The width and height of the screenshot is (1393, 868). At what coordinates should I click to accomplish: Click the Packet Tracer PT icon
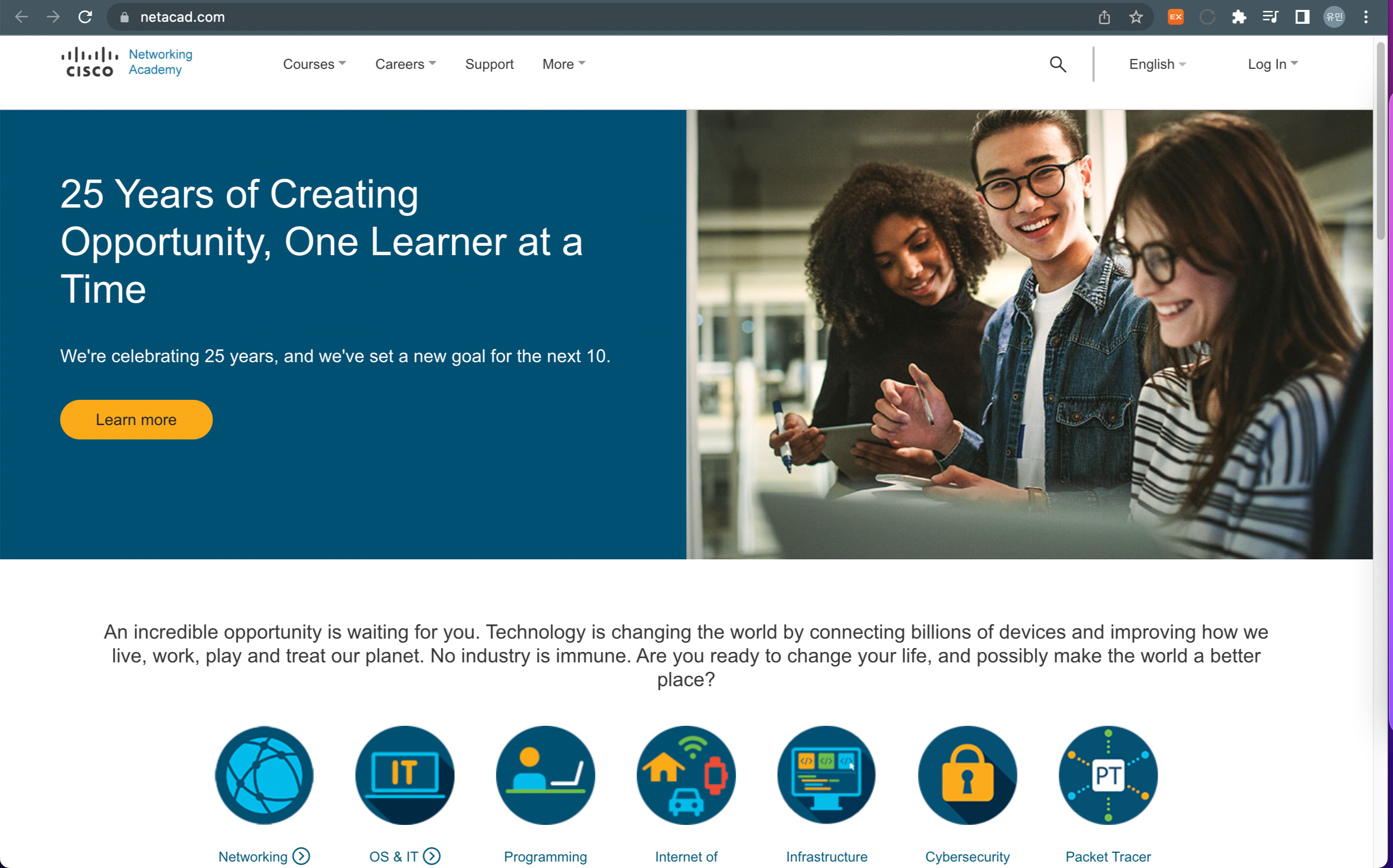point(1108,775)
